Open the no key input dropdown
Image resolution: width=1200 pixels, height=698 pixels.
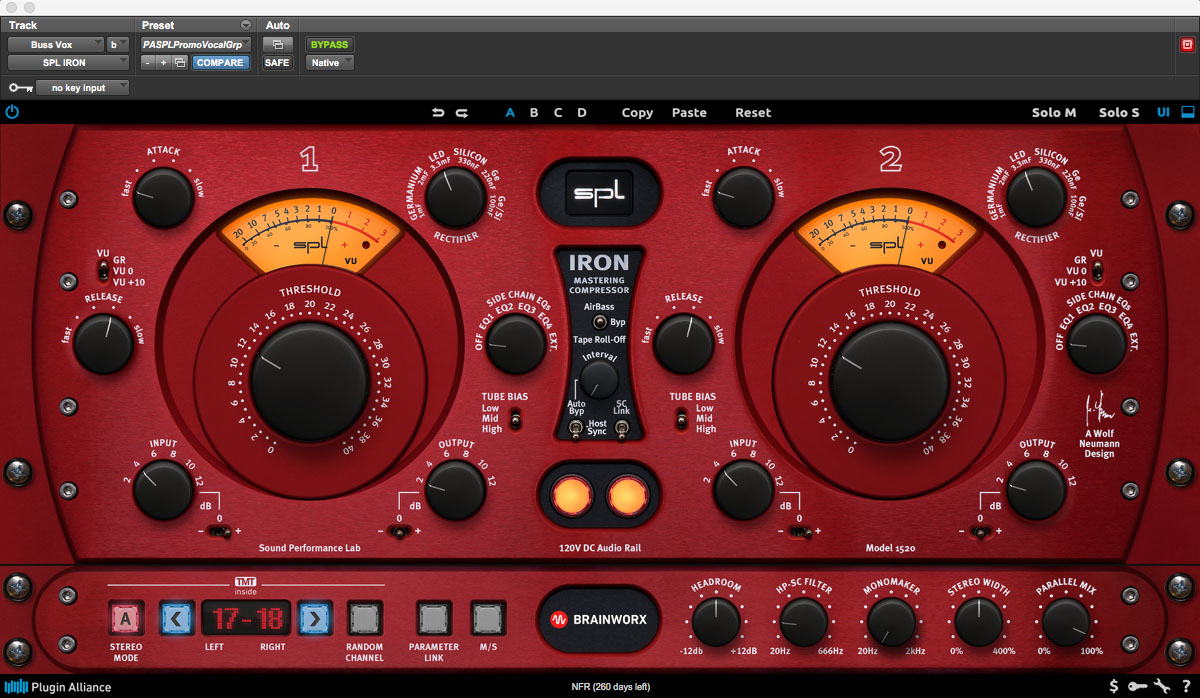tap(83, 88)
